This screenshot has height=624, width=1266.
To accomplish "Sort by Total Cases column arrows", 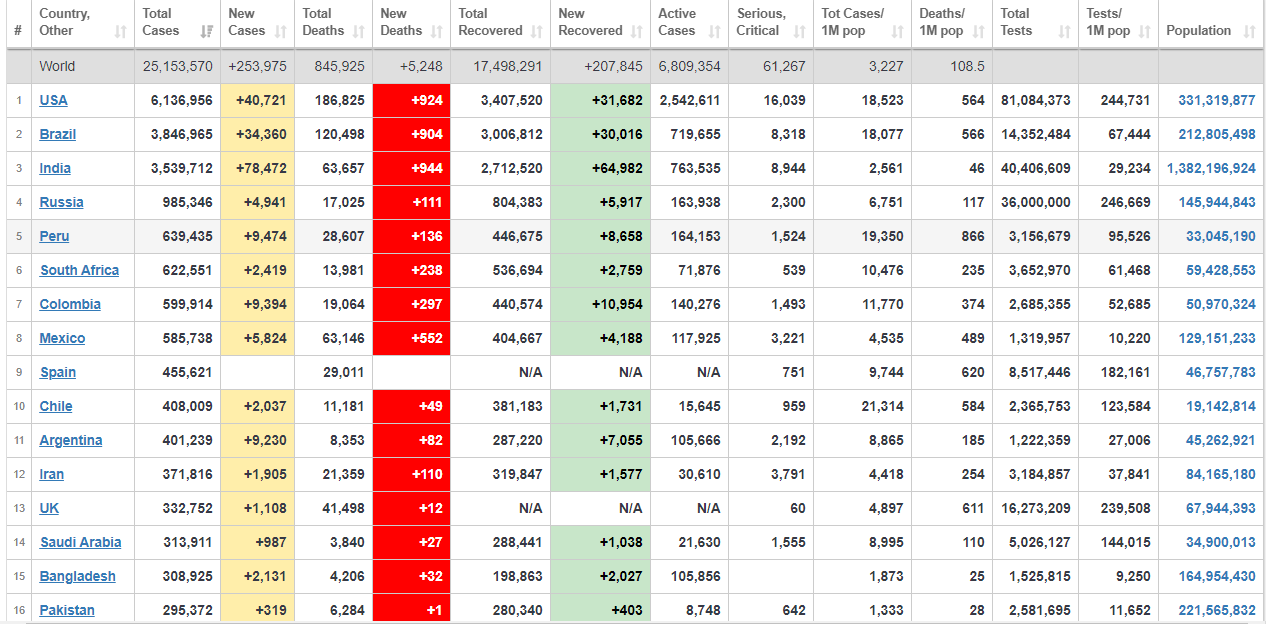I will 207,32.
